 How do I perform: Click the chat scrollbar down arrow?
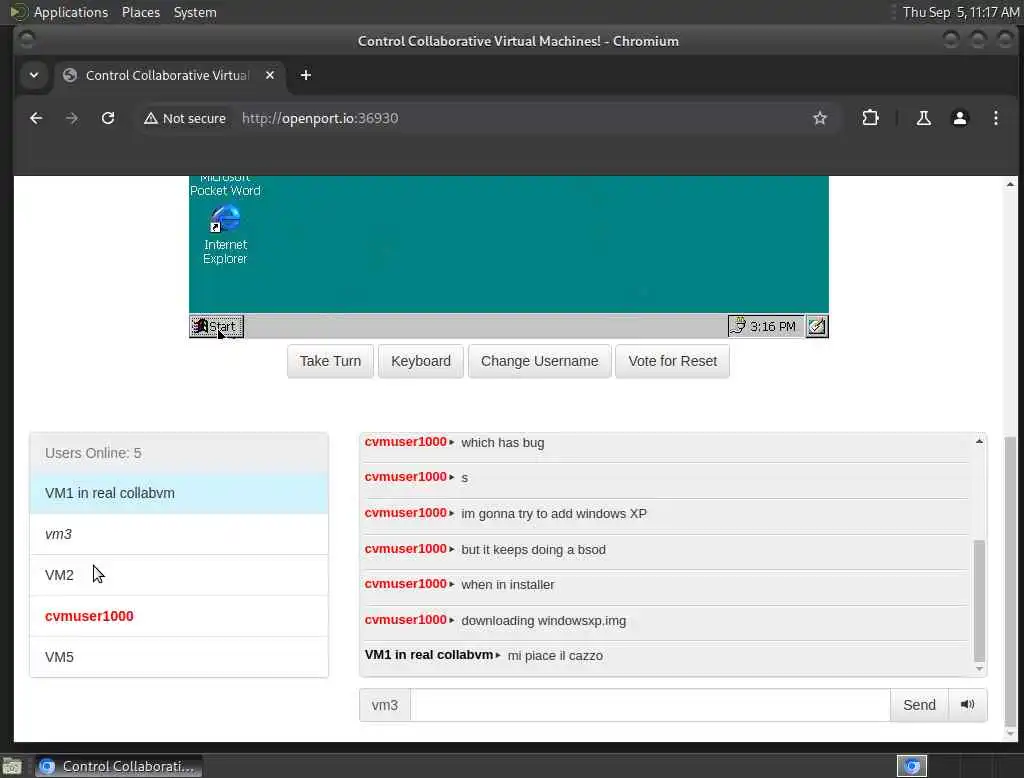pyautogui.click(x=979, y=669)
